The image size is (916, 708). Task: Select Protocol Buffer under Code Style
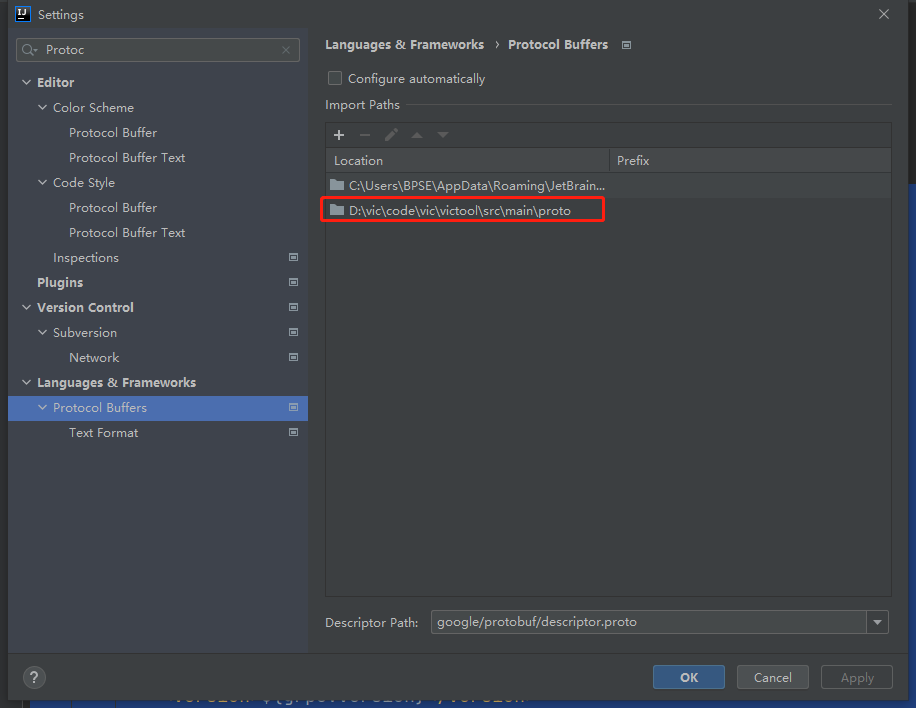(113, 208)
